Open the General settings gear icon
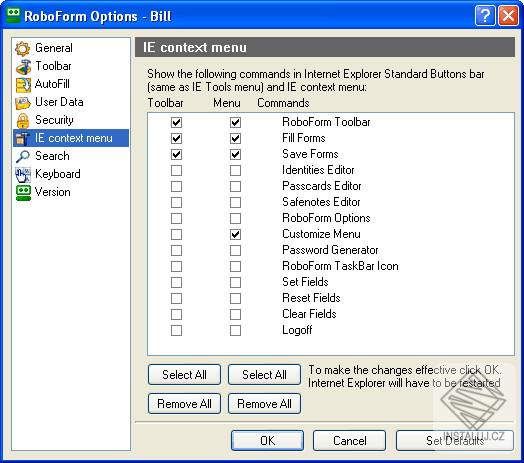Screen dimensions: 524x463 tap(23, 48)
